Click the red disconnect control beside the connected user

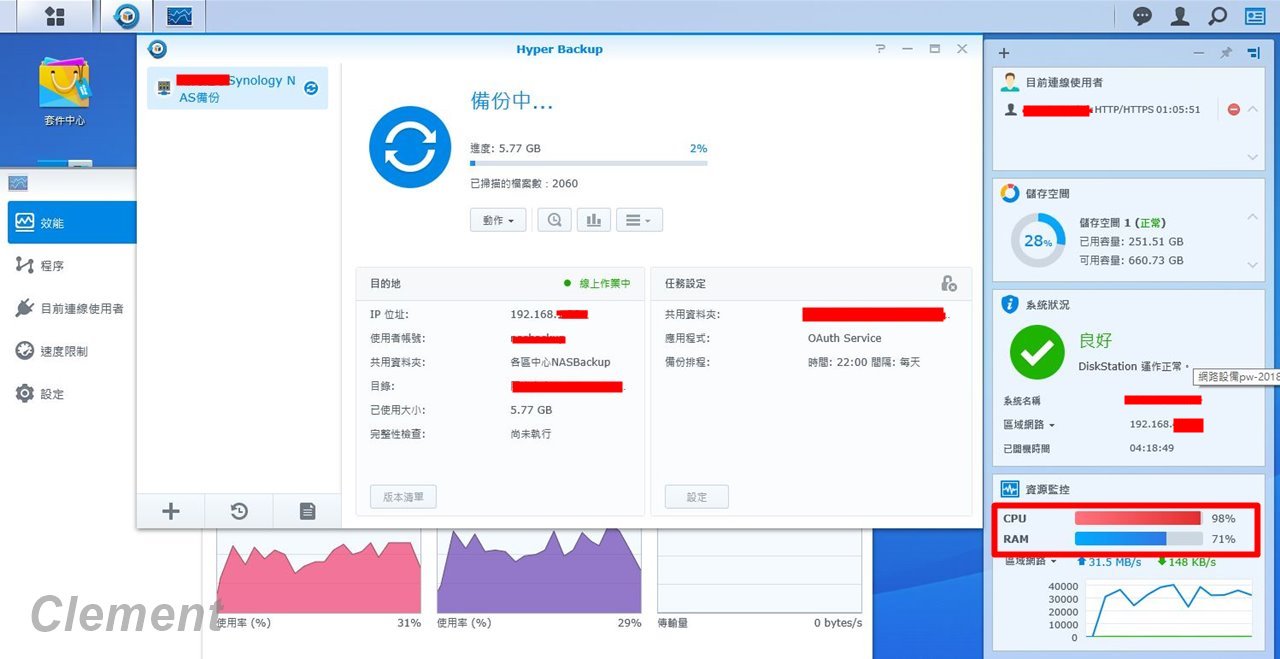(x=1234, y=109)
